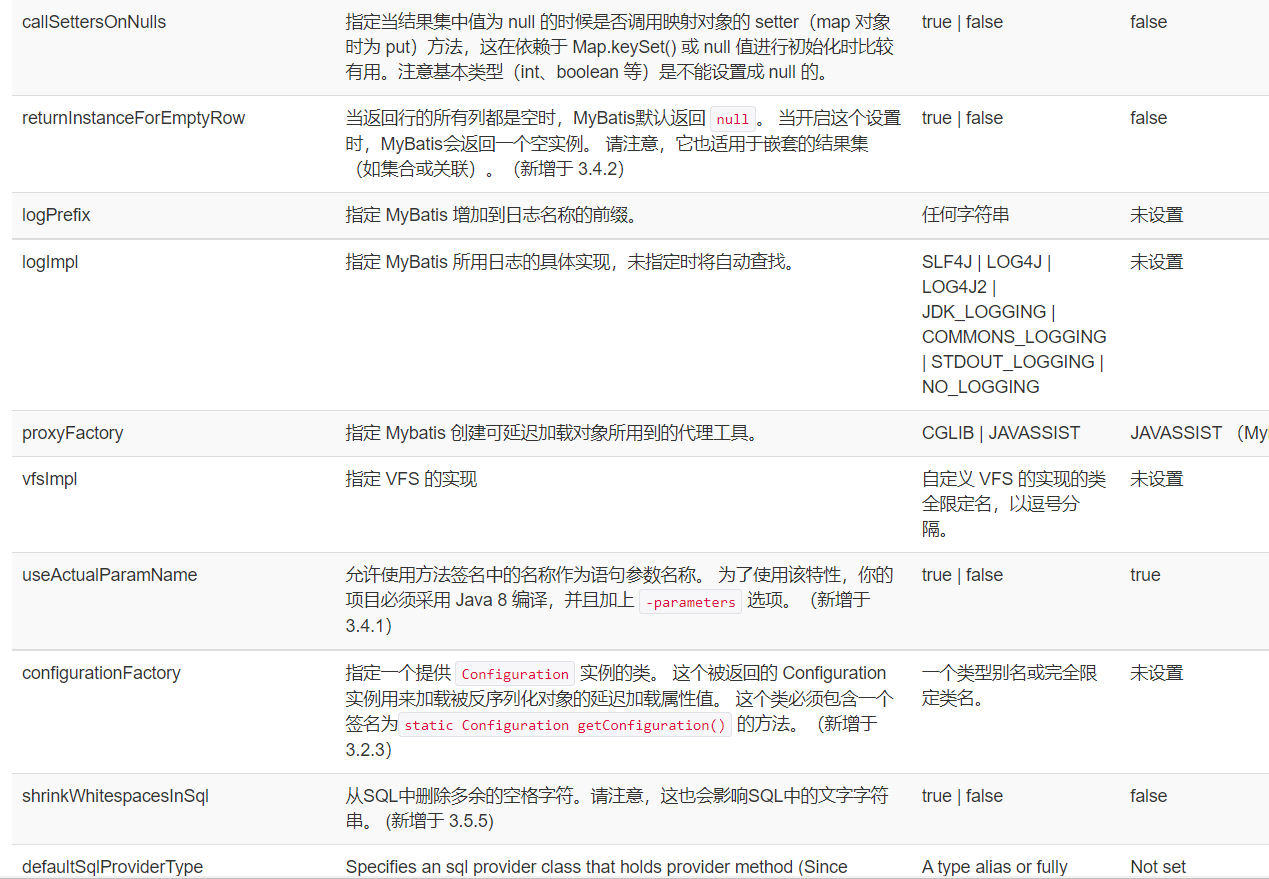Click the vfsImpl setting name
Viewport: 1269px width, 879px height.
point(50,479)
